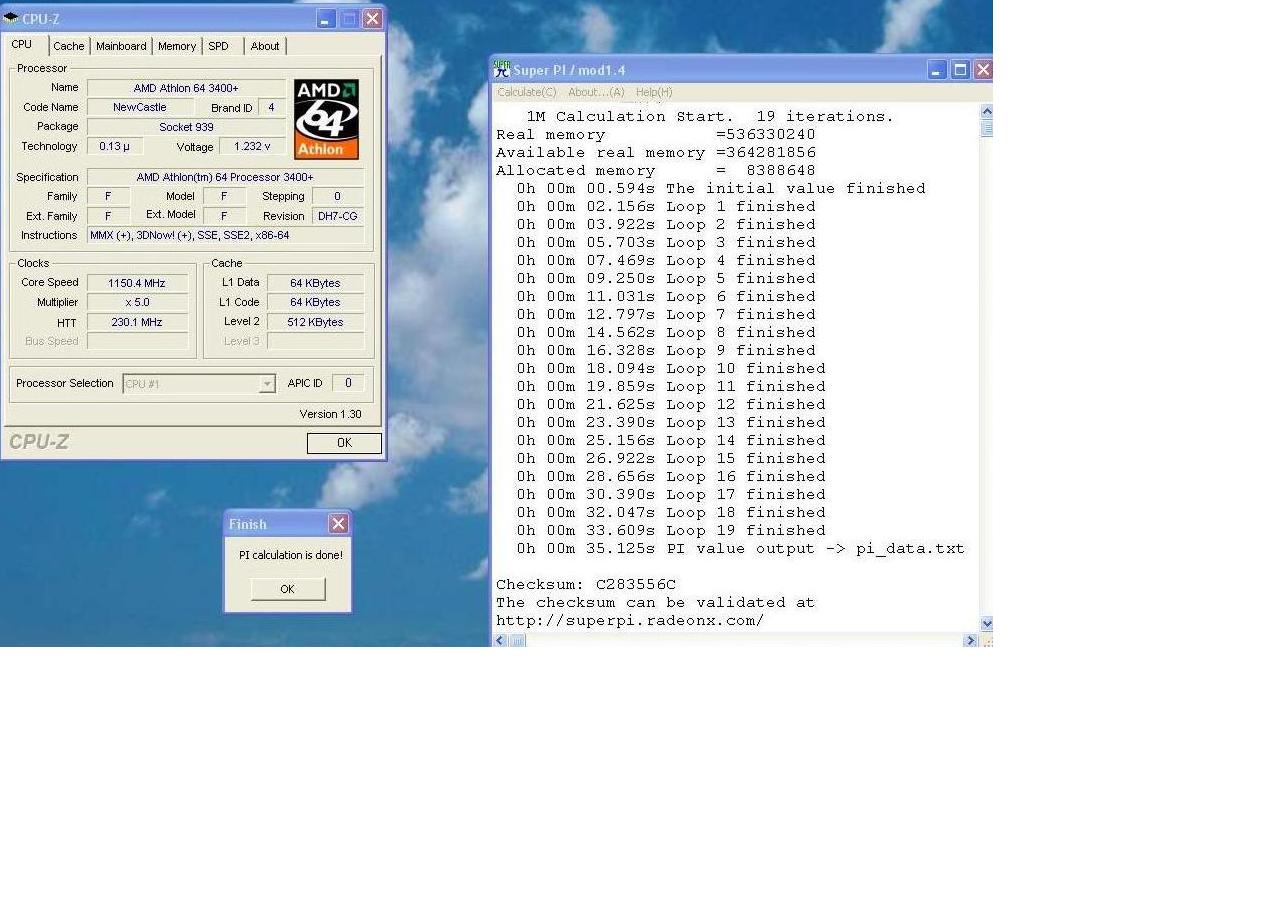
Task: Click the superpi.radeonx.com URL text
Action: point(630,620)
